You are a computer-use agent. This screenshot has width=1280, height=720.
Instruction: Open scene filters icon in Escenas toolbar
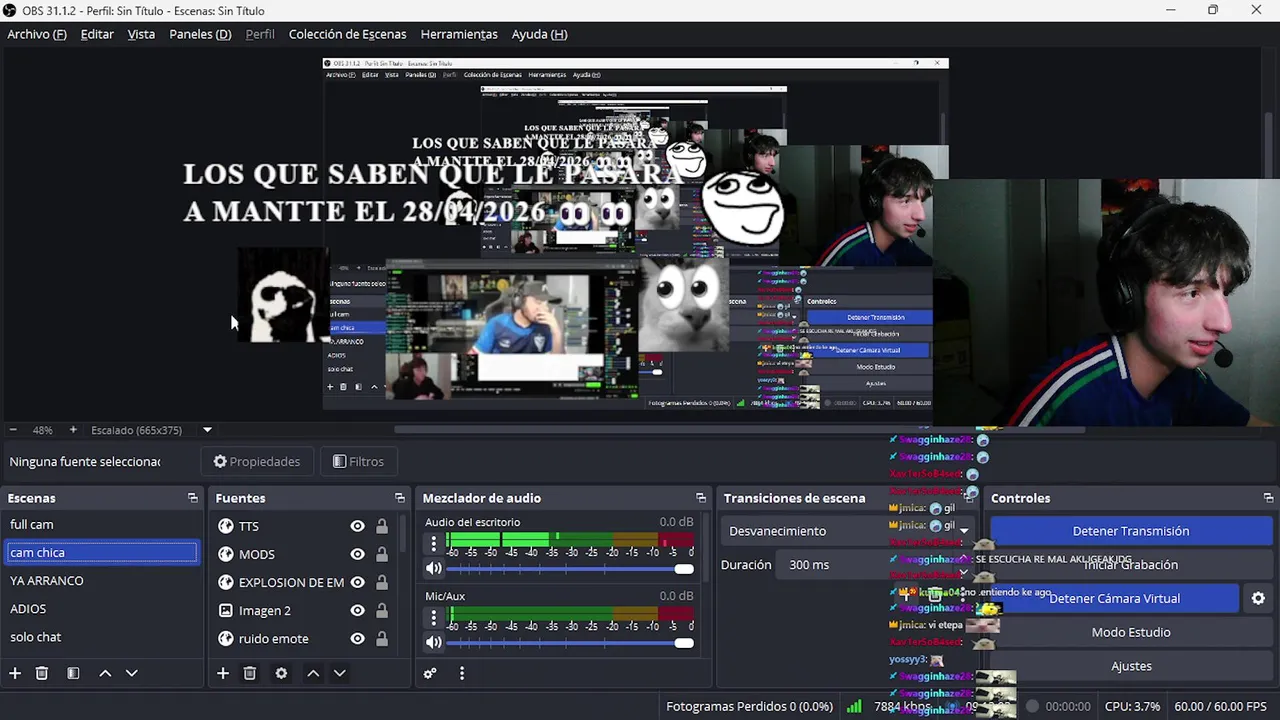pos(73,673)
